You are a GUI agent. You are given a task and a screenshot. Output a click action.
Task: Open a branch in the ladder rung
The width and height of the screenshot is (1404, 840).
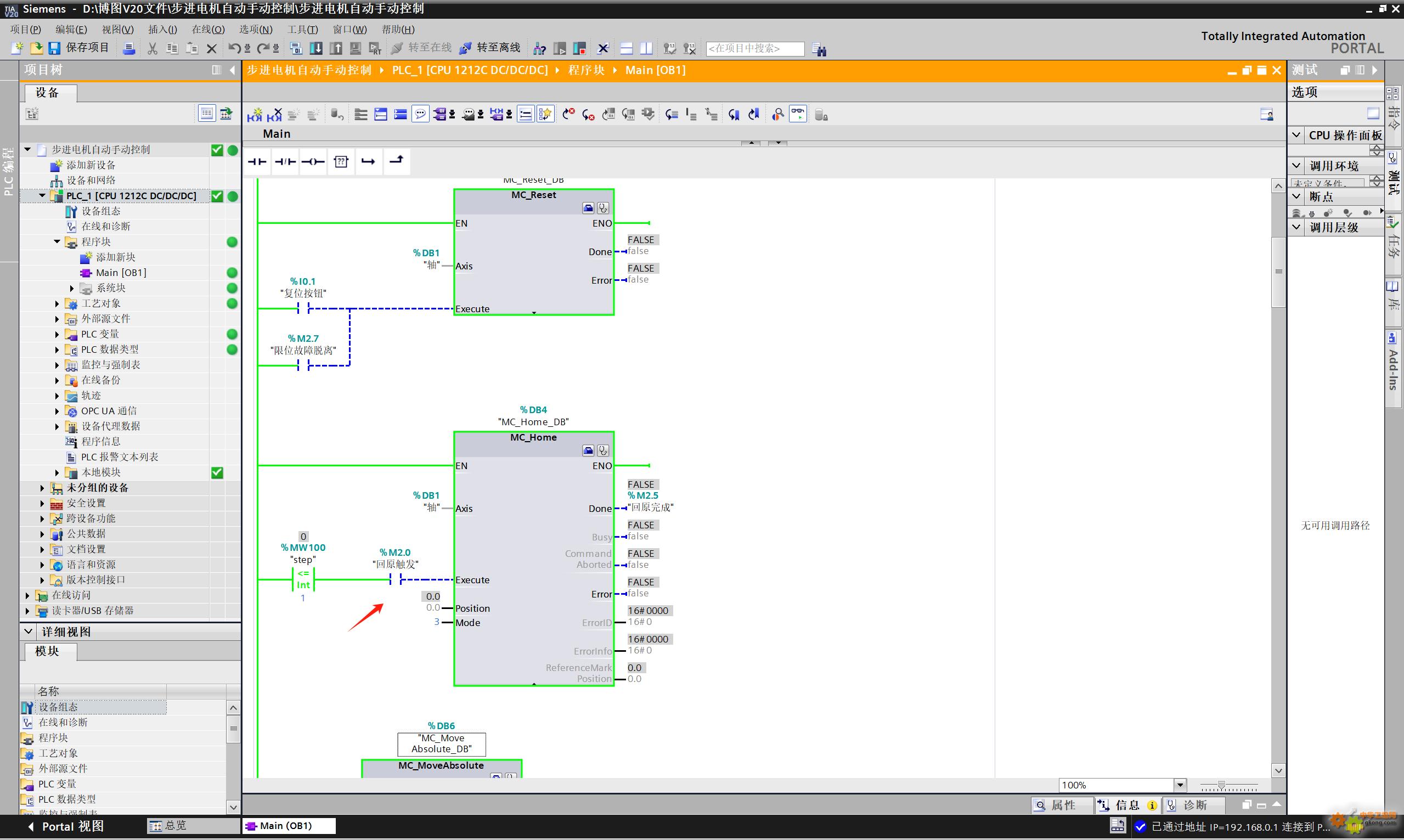(x=368, y=162)
